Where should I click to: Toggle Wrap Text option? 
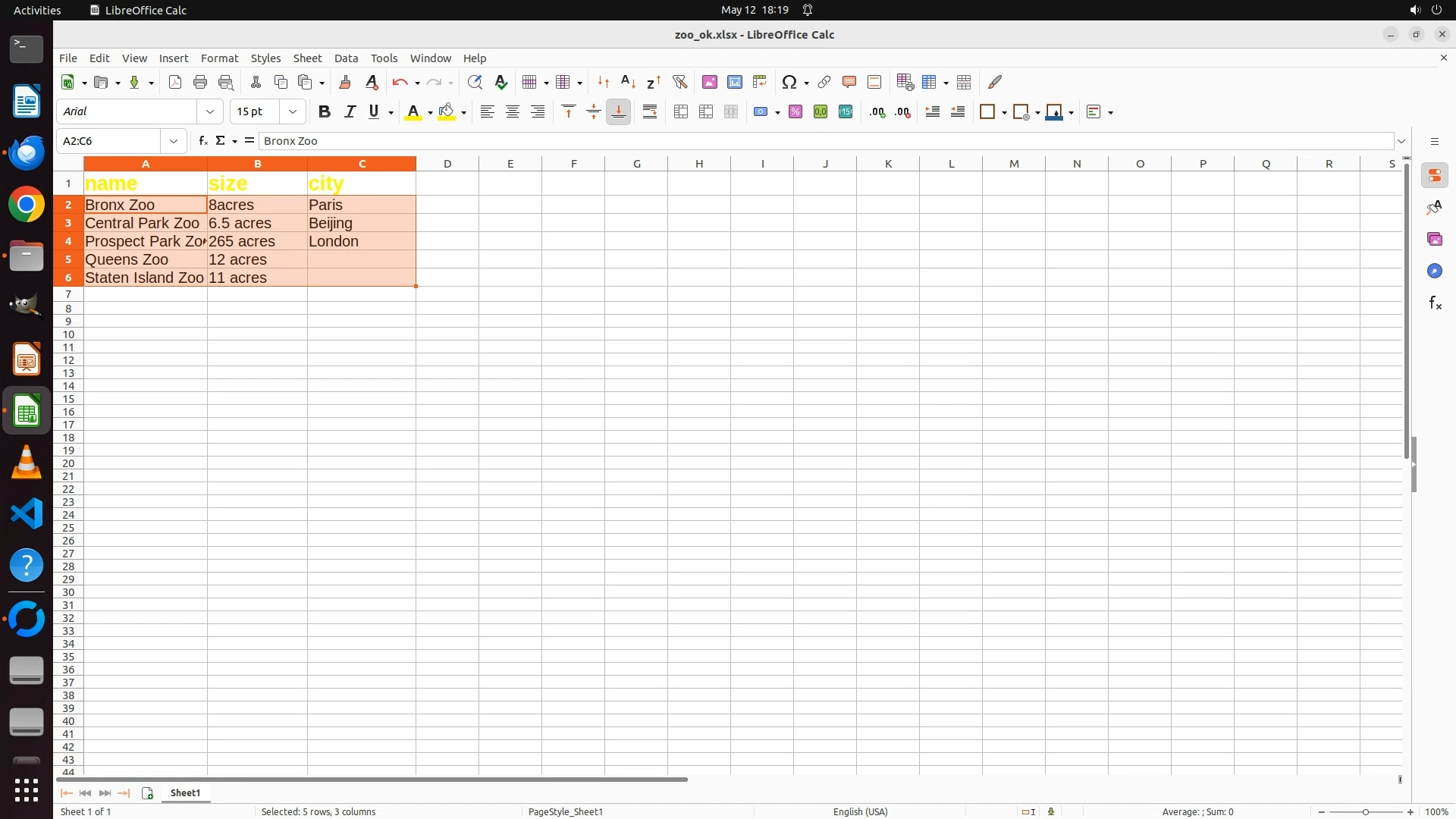point(650,111)
